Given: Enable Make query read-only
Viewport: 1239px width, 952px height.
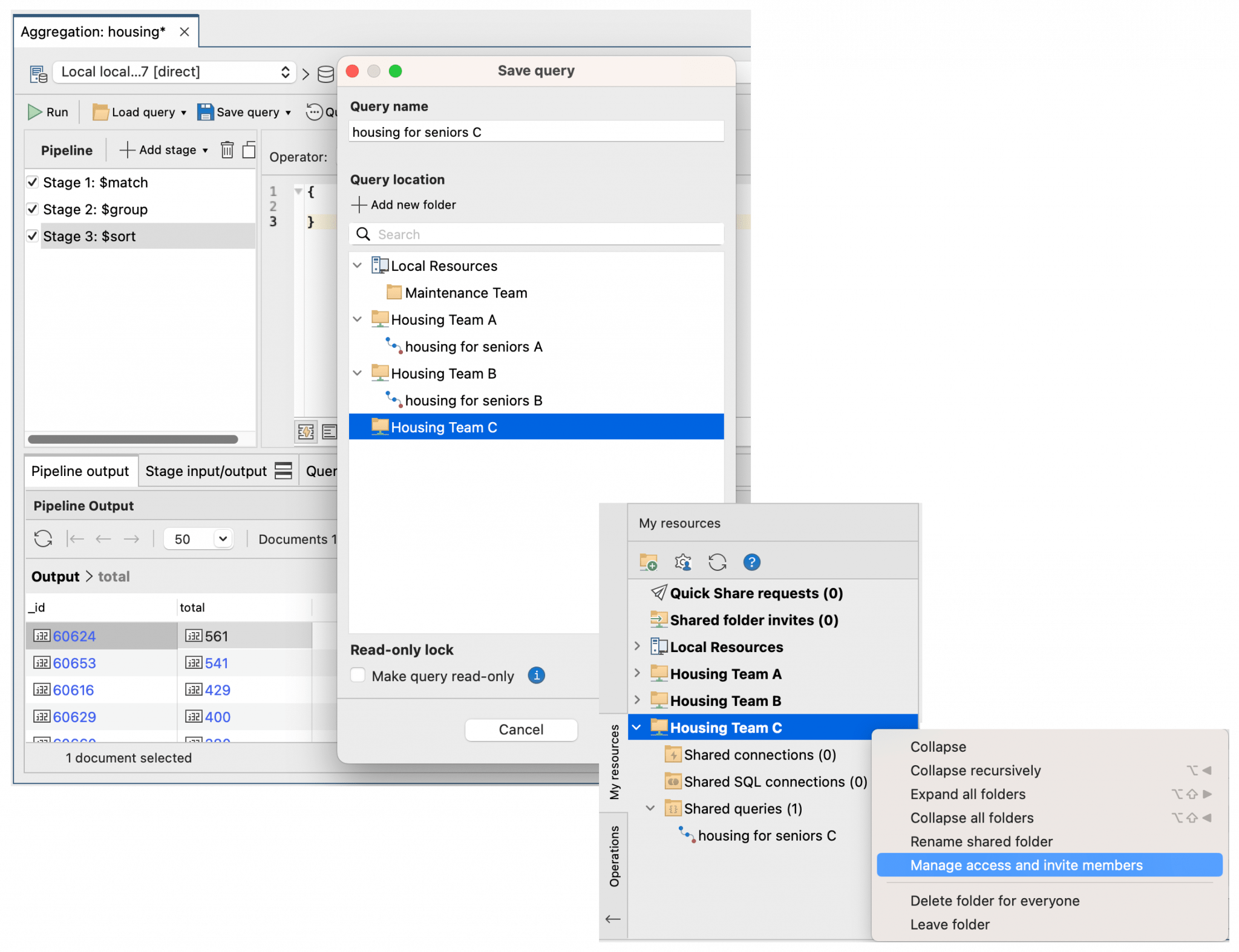Looking at the screenshot, I should coord(358,676).
